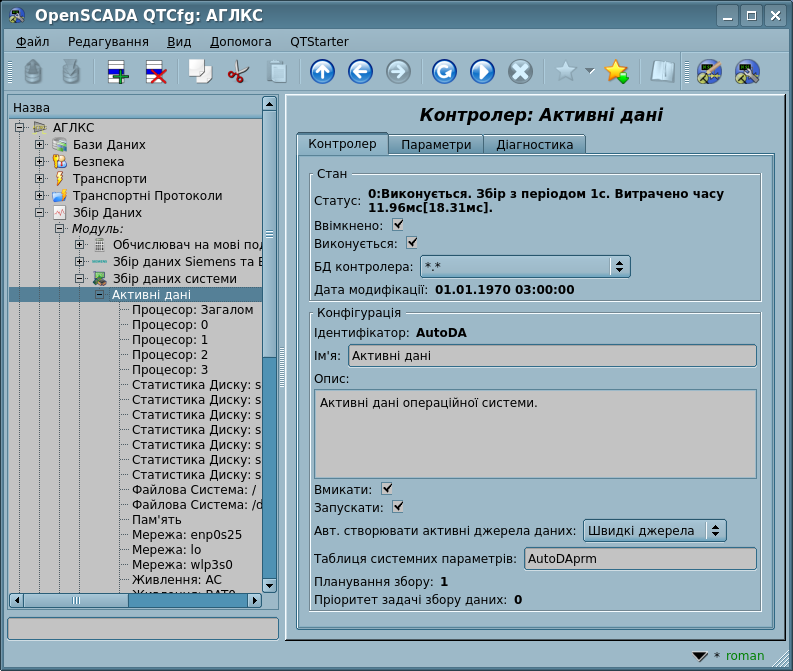The height and width of the screenshot is (671, 793).
Task: Click the Таблиця системних параметрів field
Action: (x=640, y=558)
